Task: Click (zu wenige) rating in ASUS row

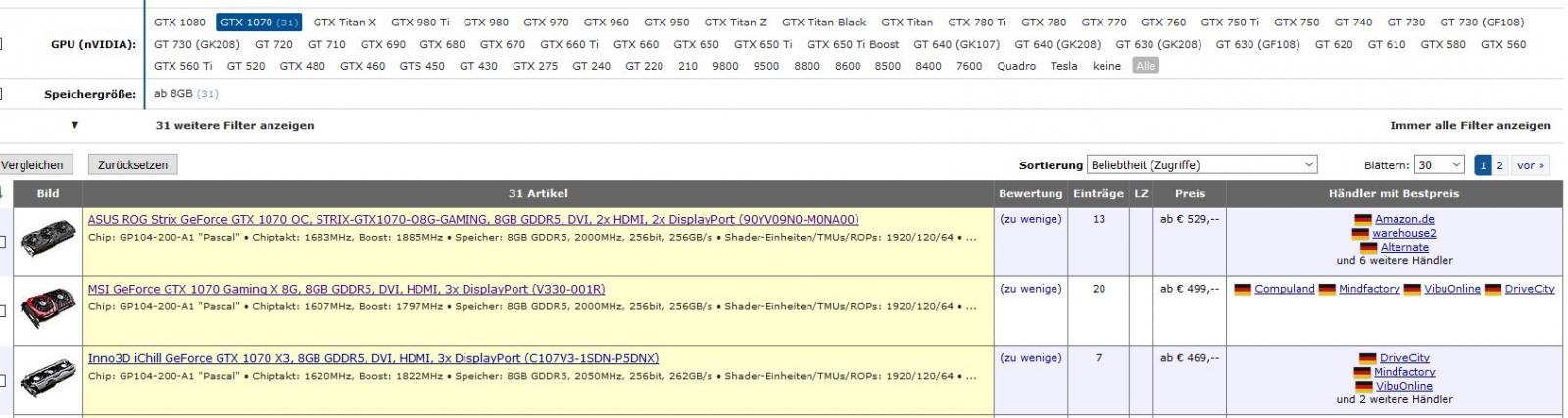Action: coord(1030,220)
